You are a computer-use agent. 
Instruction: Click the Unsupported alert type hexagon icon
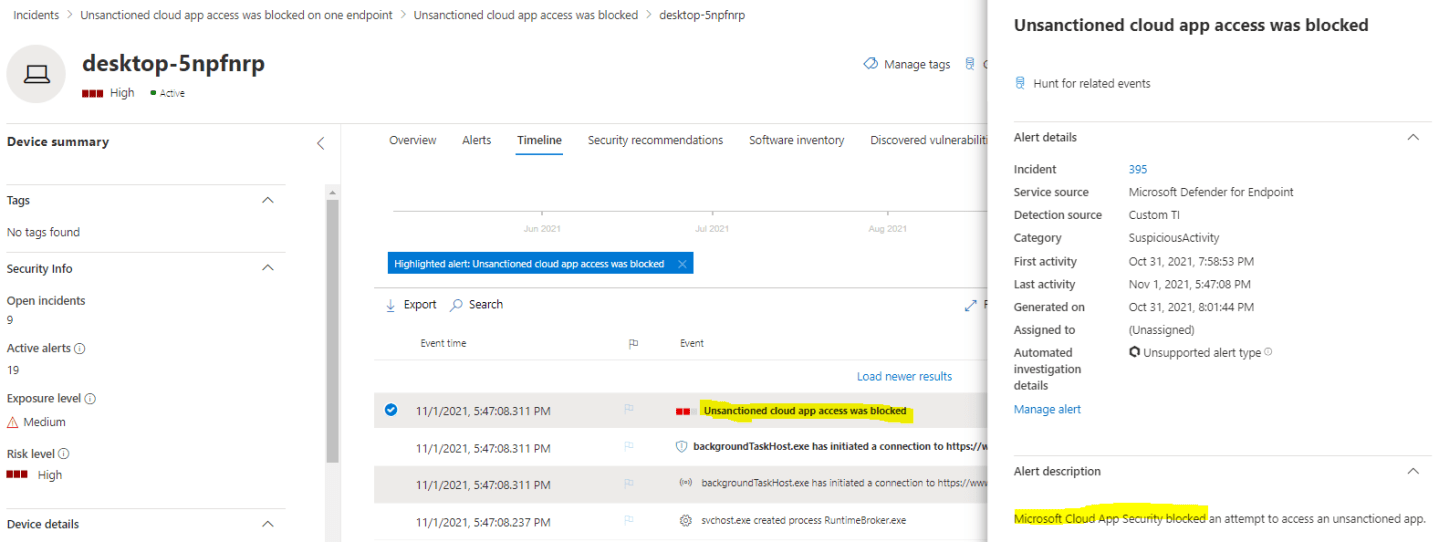1135,352
